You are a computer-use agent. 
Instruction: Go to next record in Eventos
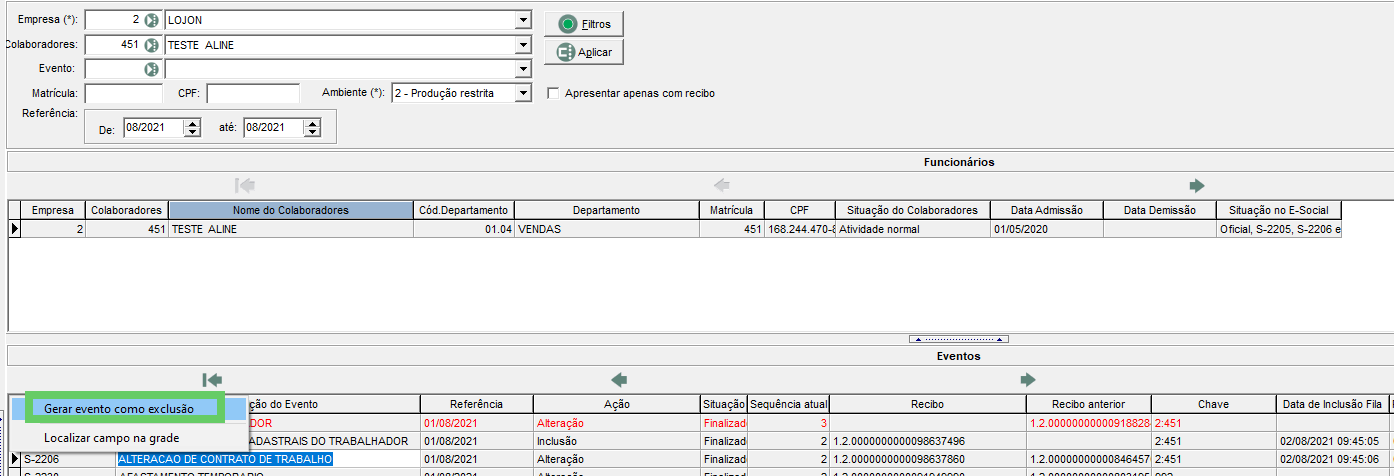(x=1027, y=379)
